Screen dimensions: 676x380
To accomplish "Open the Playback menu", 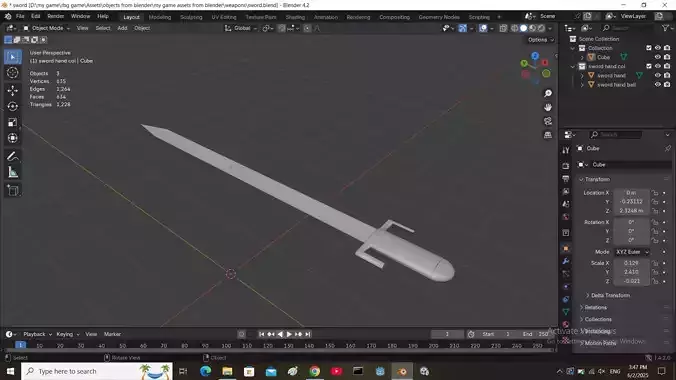I will [37, 334].
